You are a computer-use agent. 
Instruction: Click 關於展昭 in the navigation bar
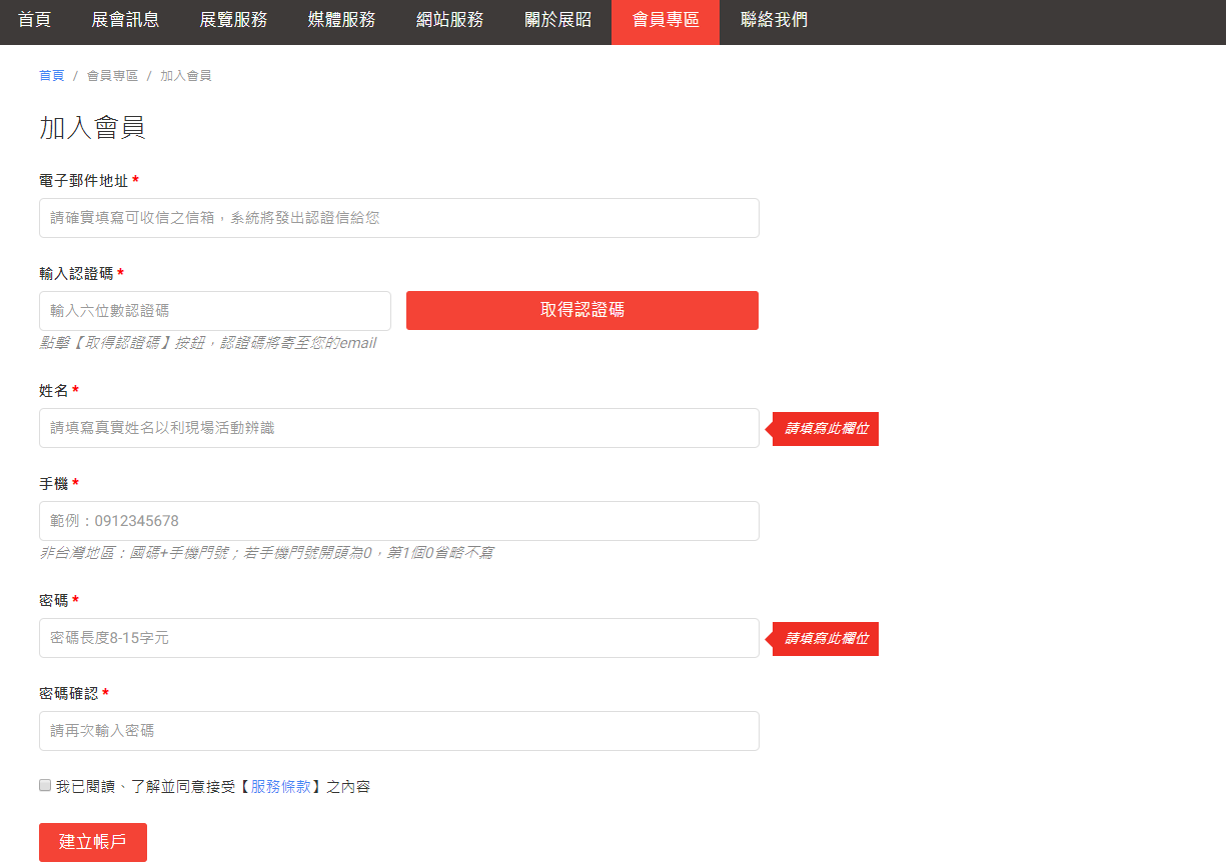[558, 20]
